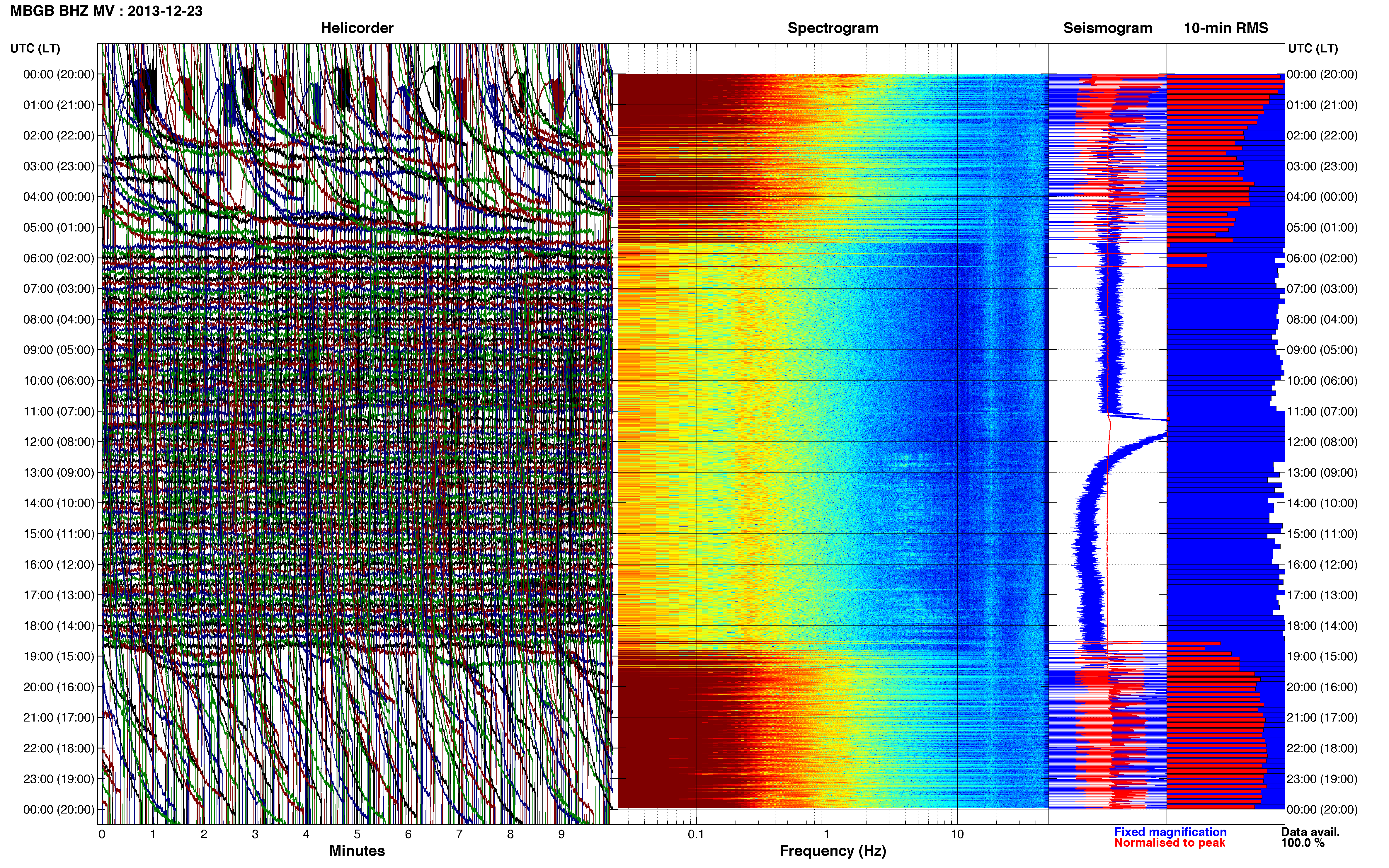Screen dimensions: 1389x868
Task: Click 16:00 (12:00) on the Helicorder time axis
Action: pyautogui.click(x=59, y=564)
